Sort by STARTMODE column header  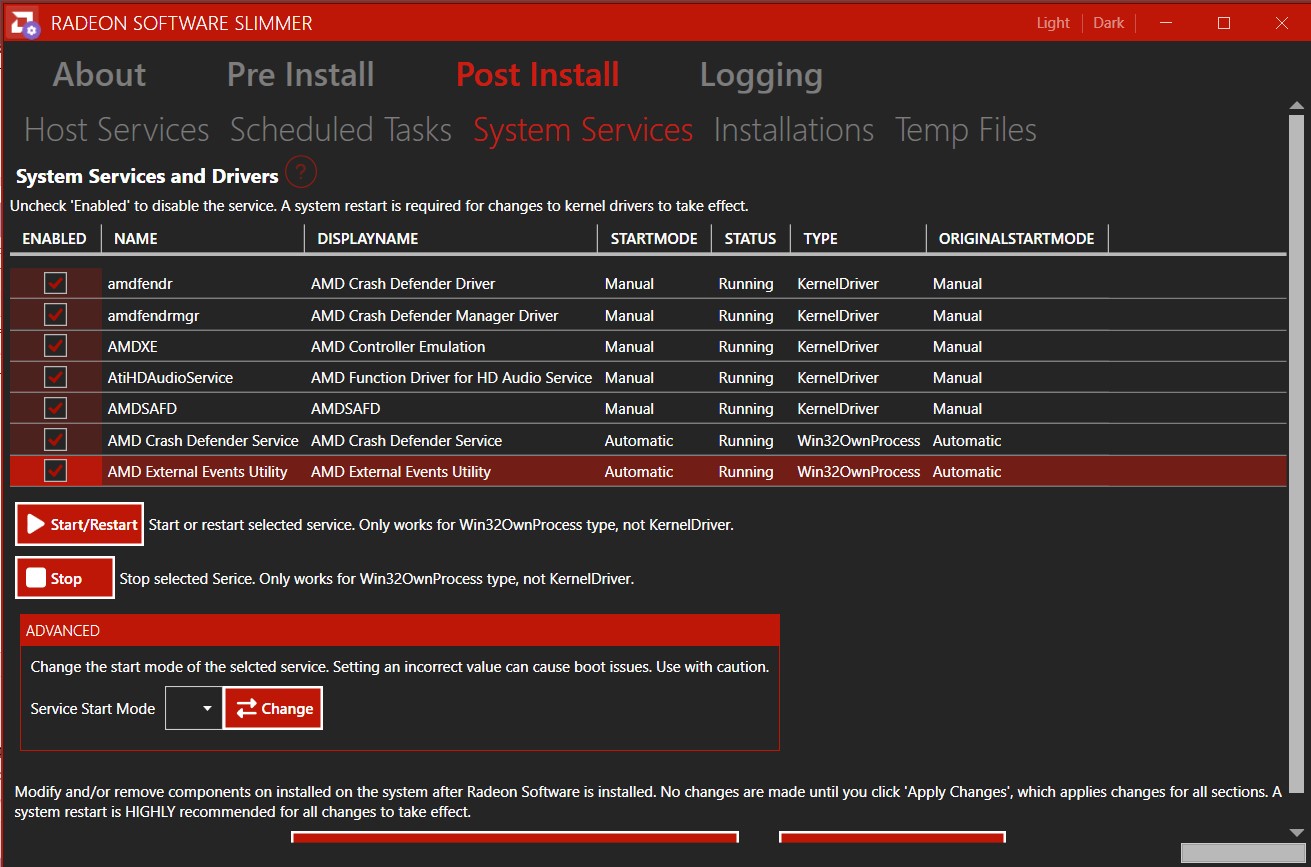tap(654, 238)
